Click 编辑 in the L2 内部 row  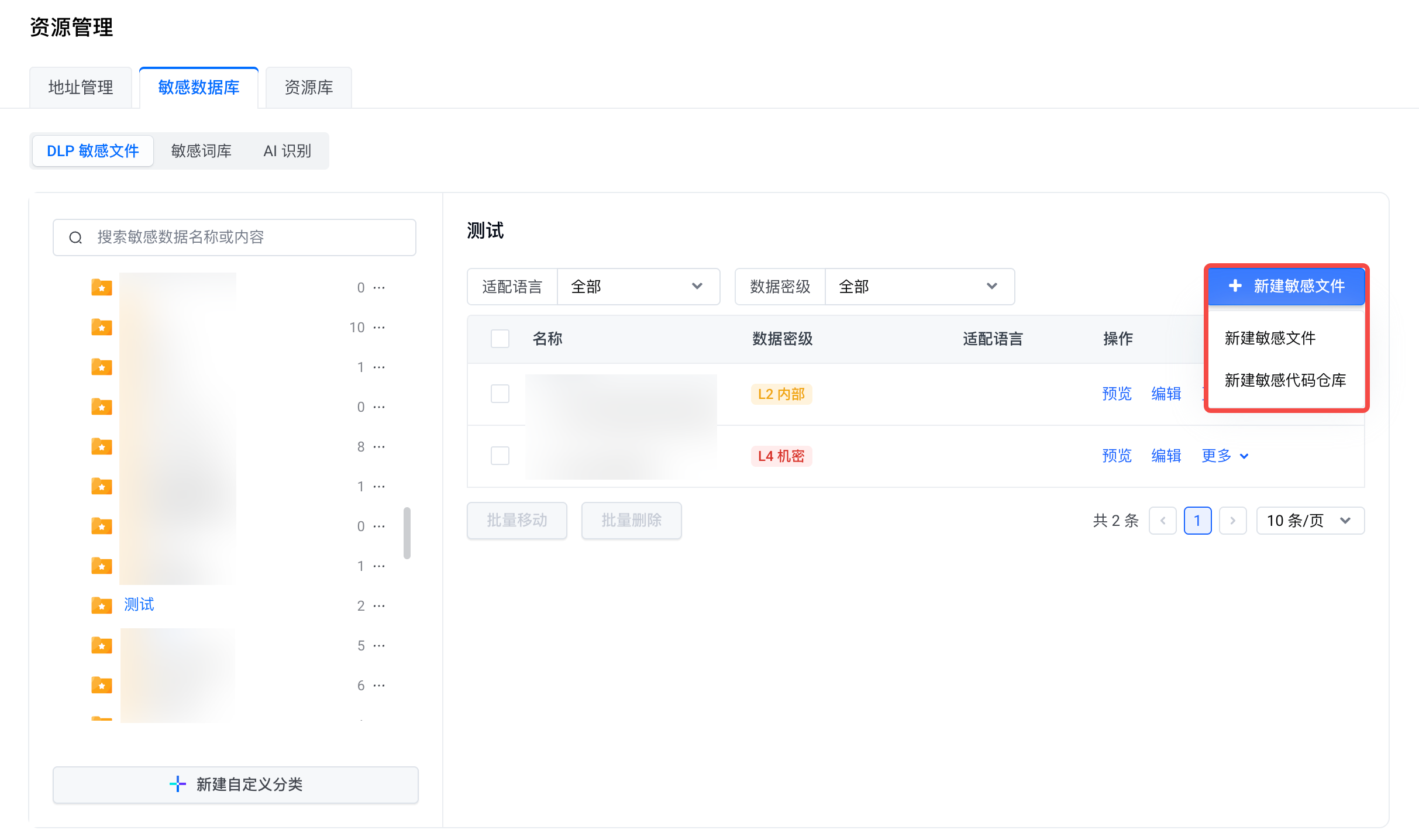click(x=1166, y=394)
